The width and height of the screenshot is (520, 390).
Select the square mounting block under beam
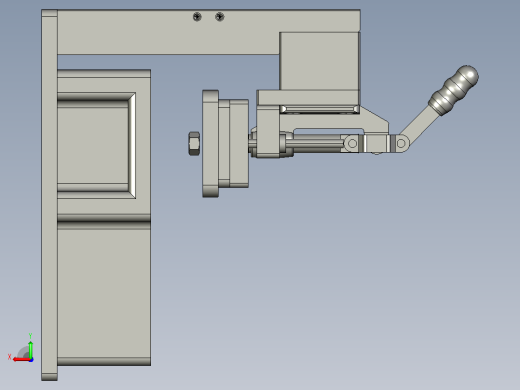pyautogui.click(x=319, y=61)
